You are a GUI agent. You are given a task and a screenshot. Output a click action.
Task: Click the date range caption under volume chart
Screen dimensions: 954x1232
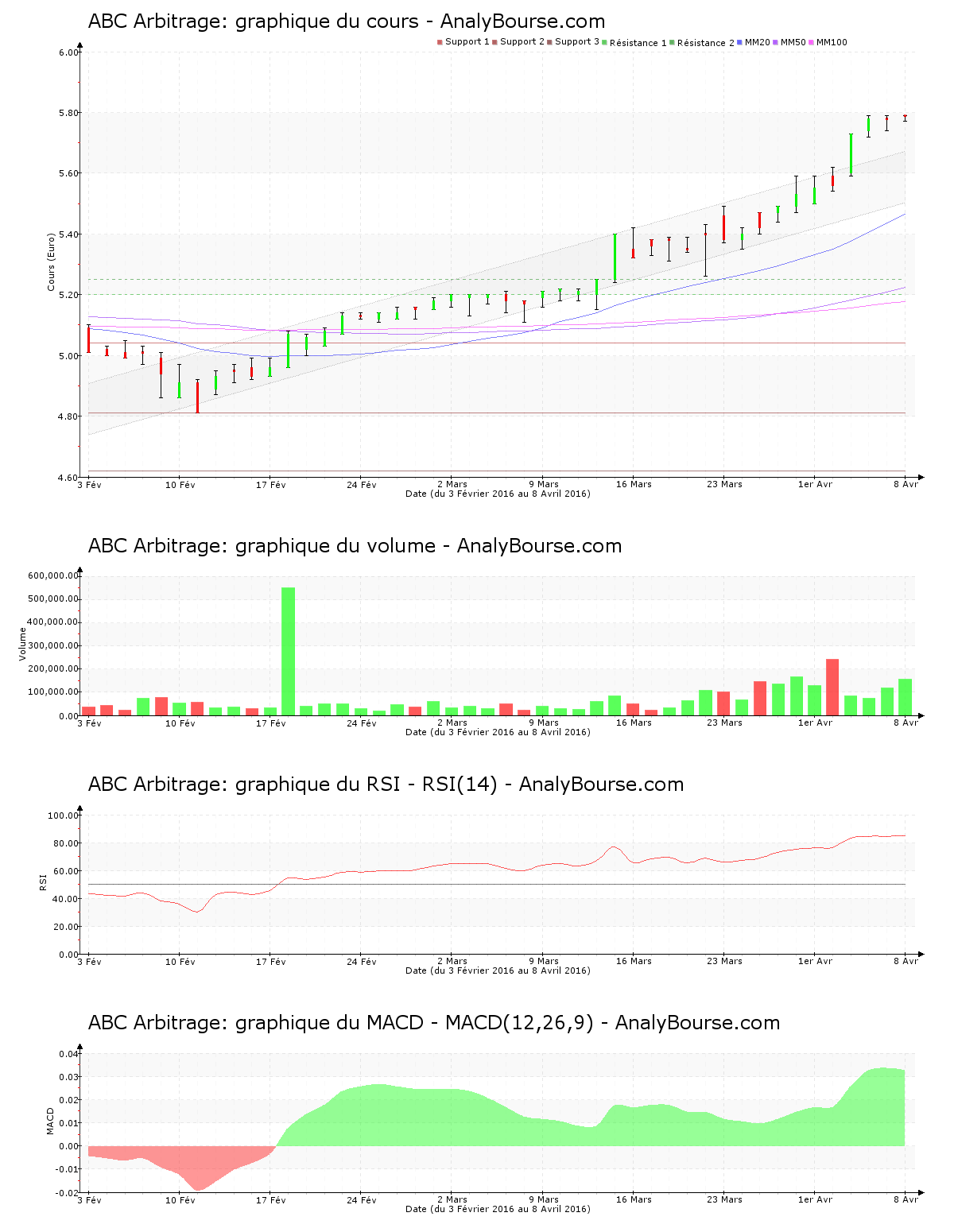point(498,732)
